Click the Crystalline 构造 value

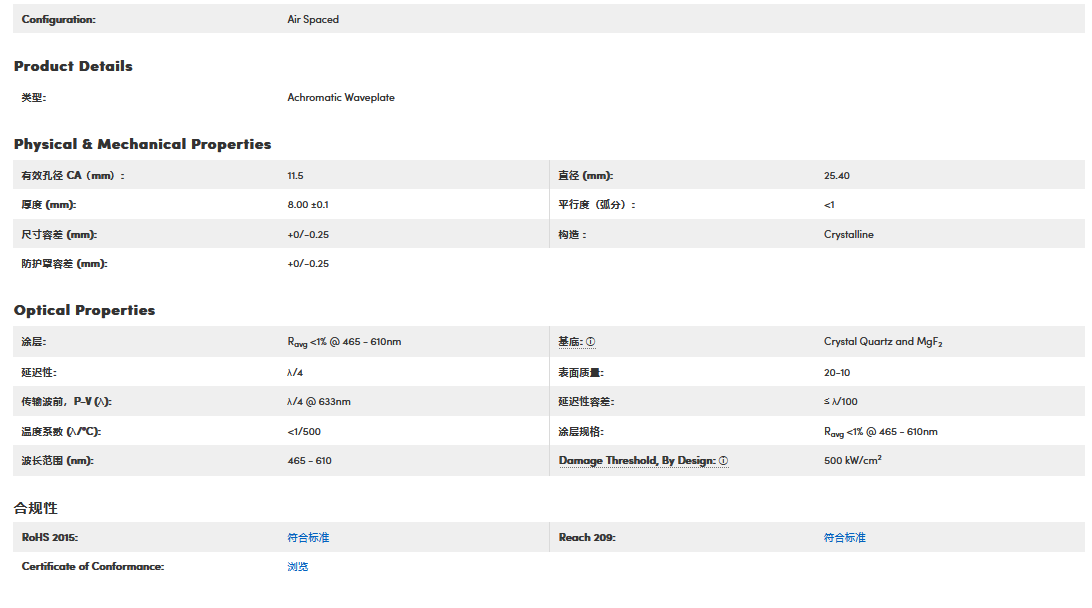(849, 235)
